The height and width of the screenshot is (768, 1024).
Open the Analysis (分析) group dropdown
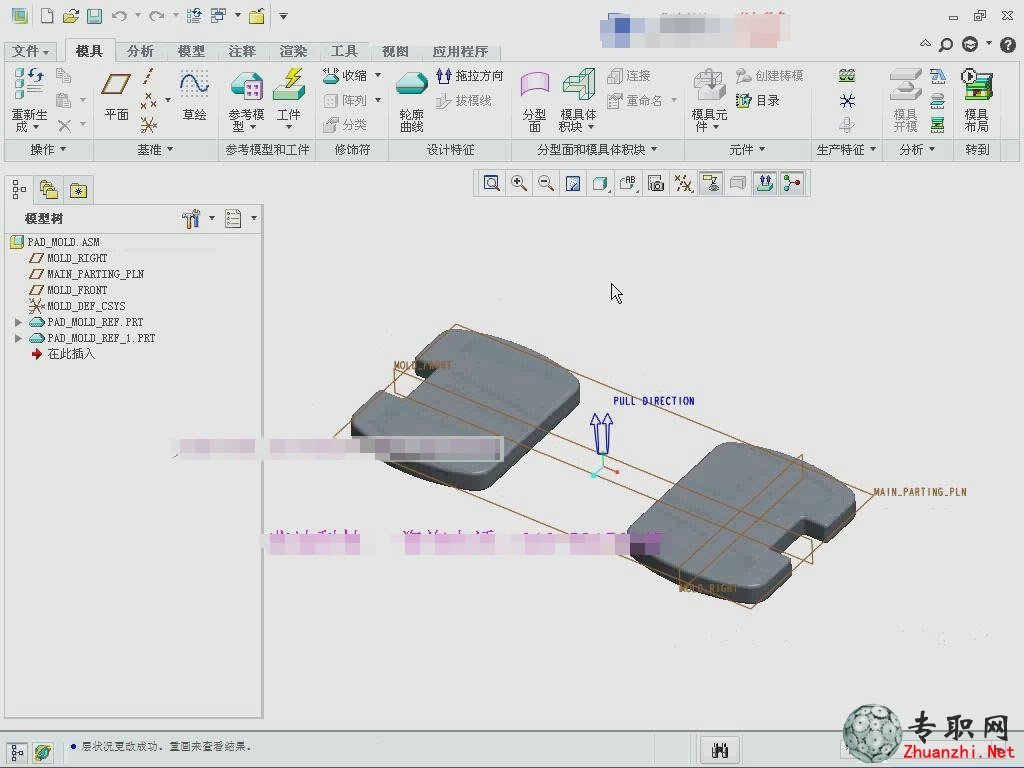(x=917, y=150)
